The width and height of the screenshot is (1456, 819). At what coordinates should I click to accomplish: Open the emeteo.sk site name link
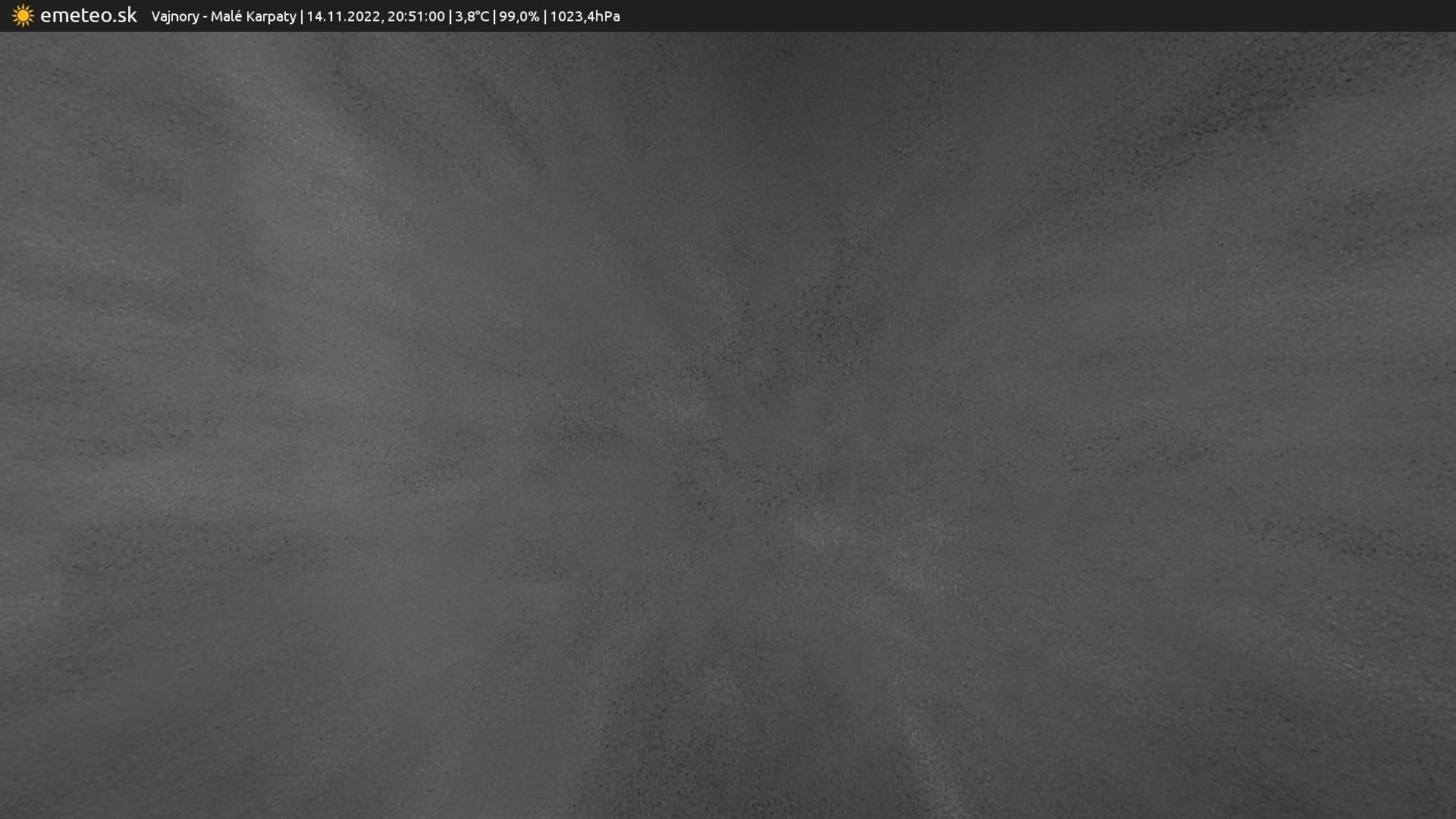pyautogui.click(x=88, y=16)
